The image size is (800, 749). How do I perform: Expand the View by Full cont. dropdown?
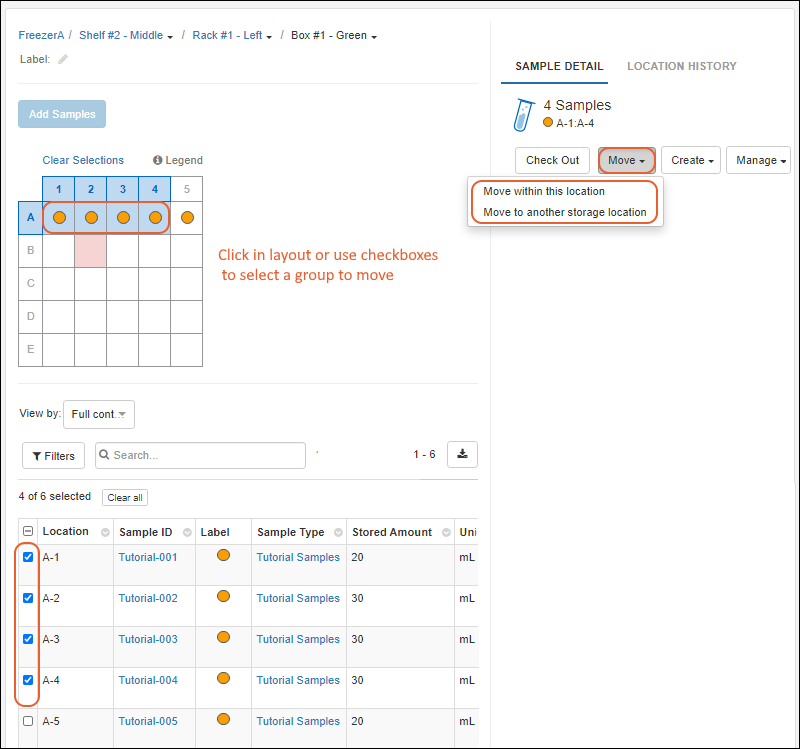click(99, 414)
